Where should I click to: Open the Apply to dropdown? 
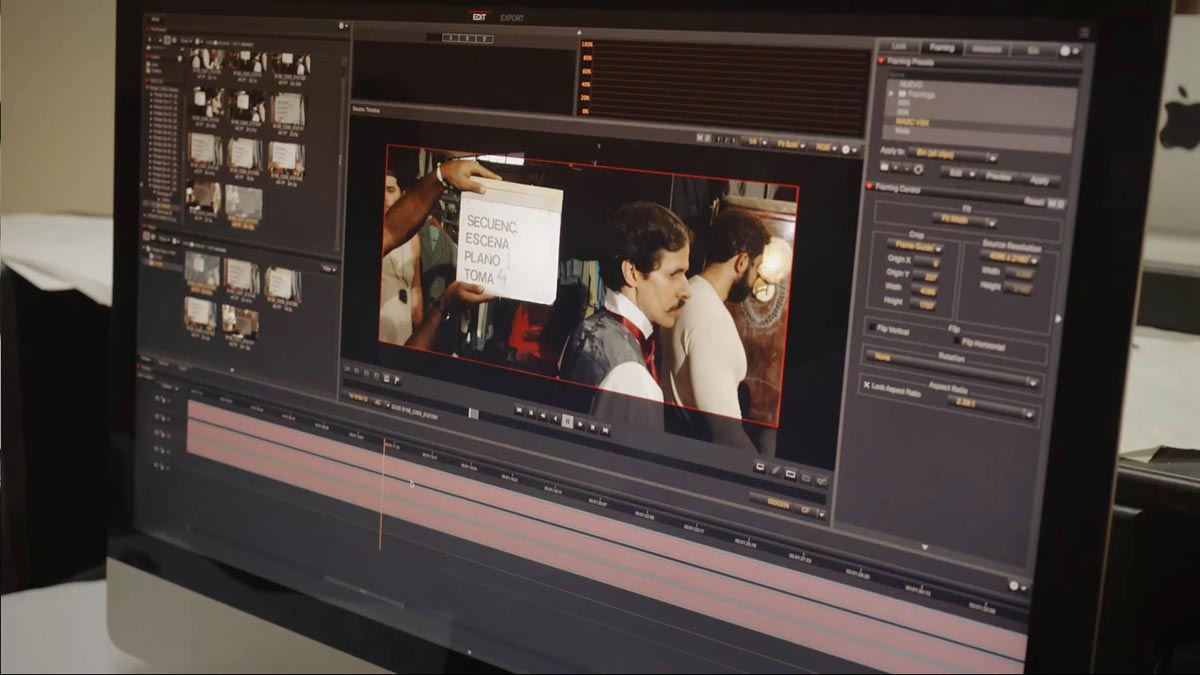[x=955, y=155]
